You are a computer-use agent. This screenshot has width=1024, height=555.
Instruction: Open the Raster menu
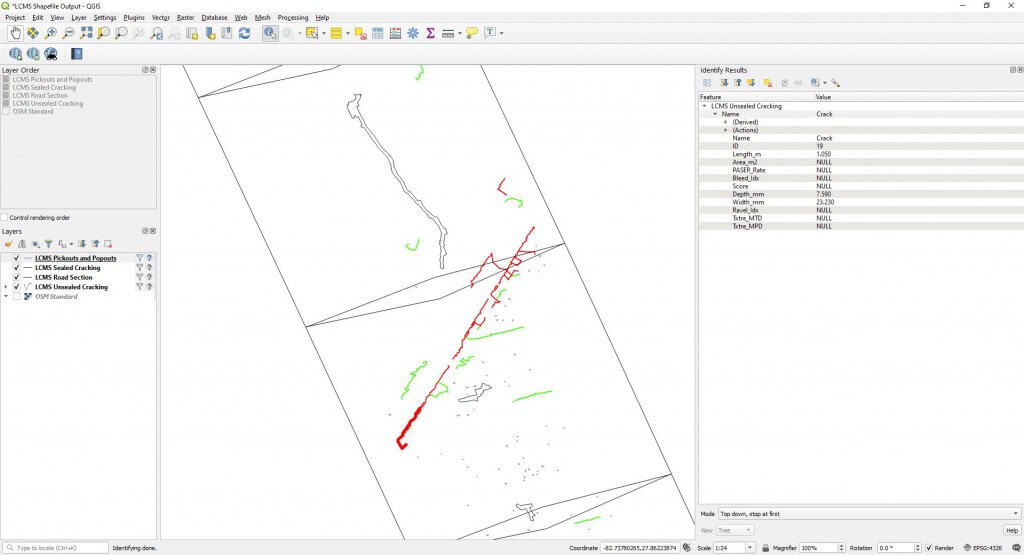click(185, 18)
